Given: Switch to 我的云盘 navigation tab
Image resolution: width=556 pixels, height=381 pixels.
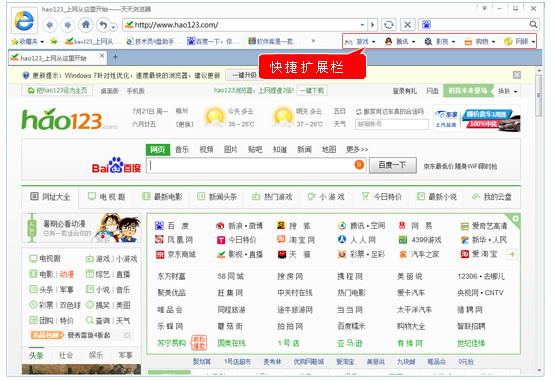Looking at the screenshot, I should [x=491, y=197].
